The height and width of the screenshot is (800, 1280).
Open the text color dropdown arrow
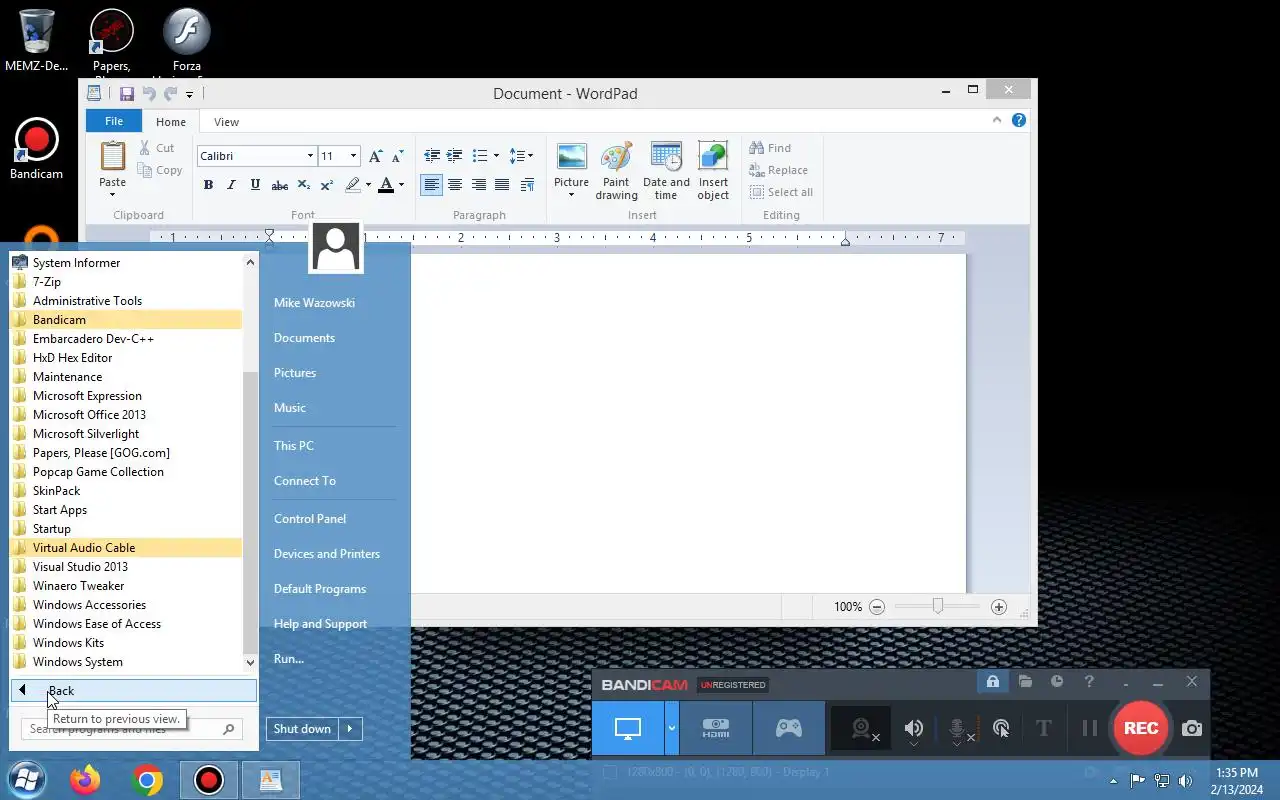[x=401, y=185]
